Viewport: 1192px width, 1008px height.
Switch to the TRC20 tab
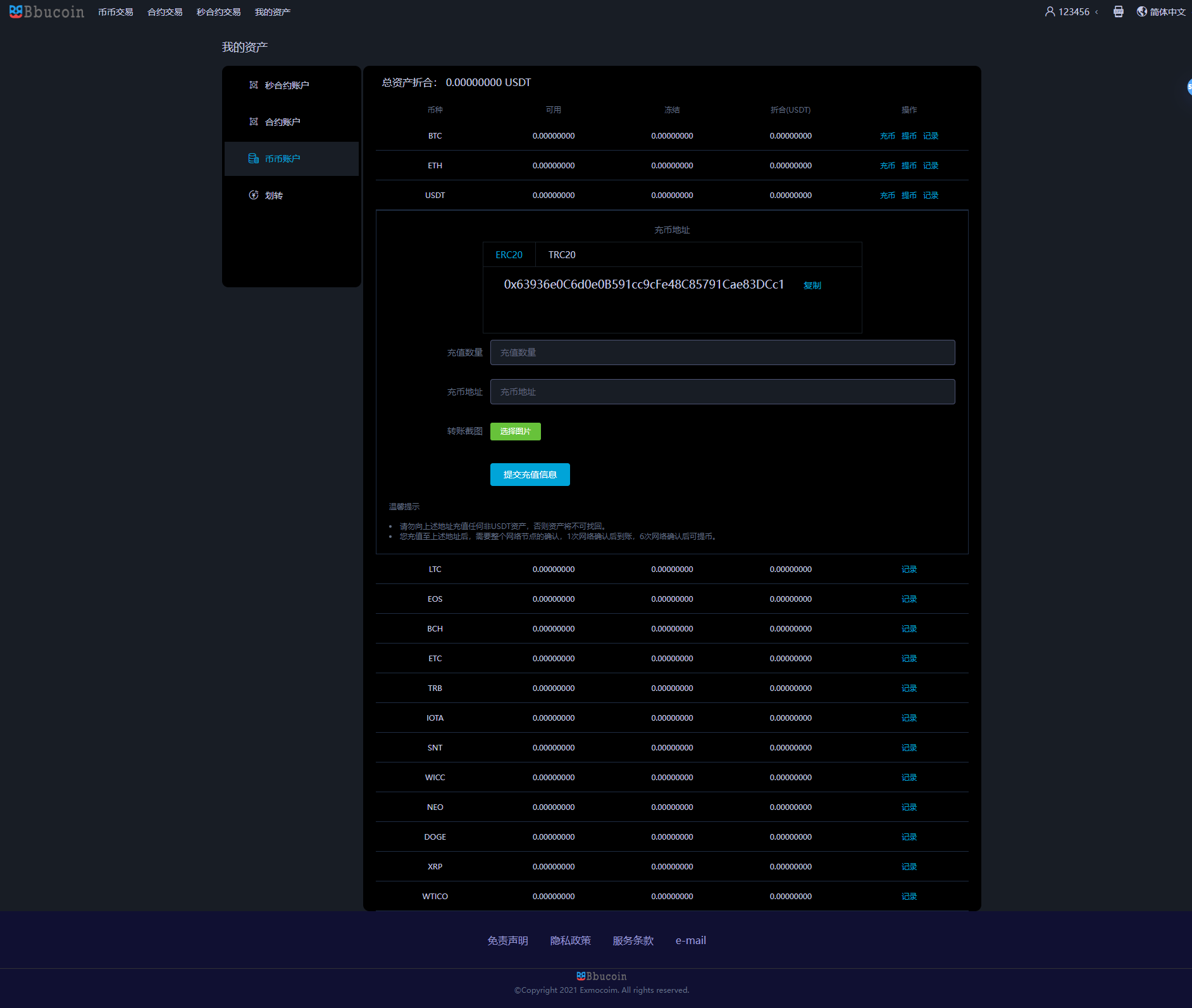pos(562,255)
